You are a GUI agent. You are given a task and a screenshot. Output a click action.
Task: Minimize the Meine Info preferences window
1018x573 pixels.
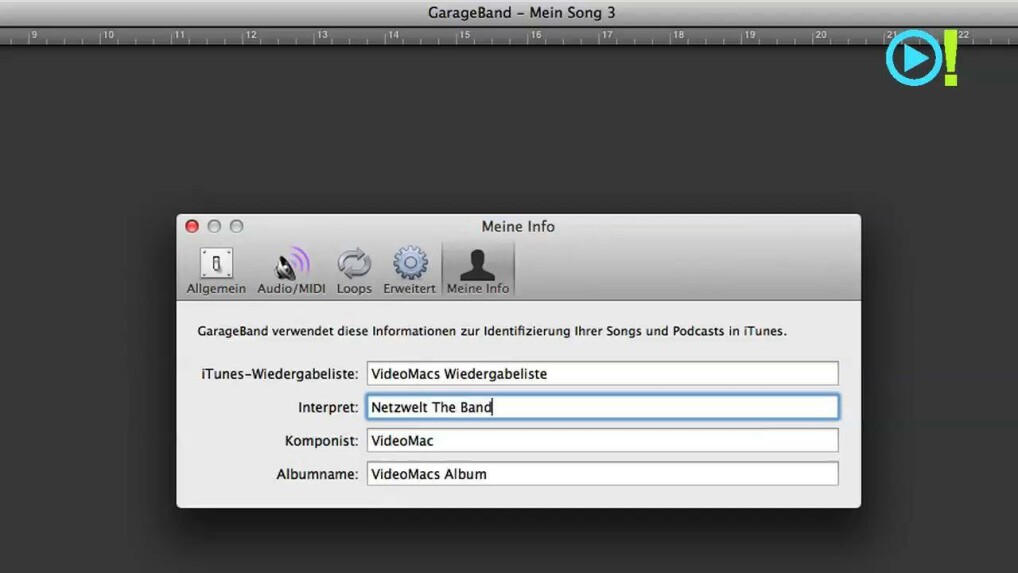214,226
